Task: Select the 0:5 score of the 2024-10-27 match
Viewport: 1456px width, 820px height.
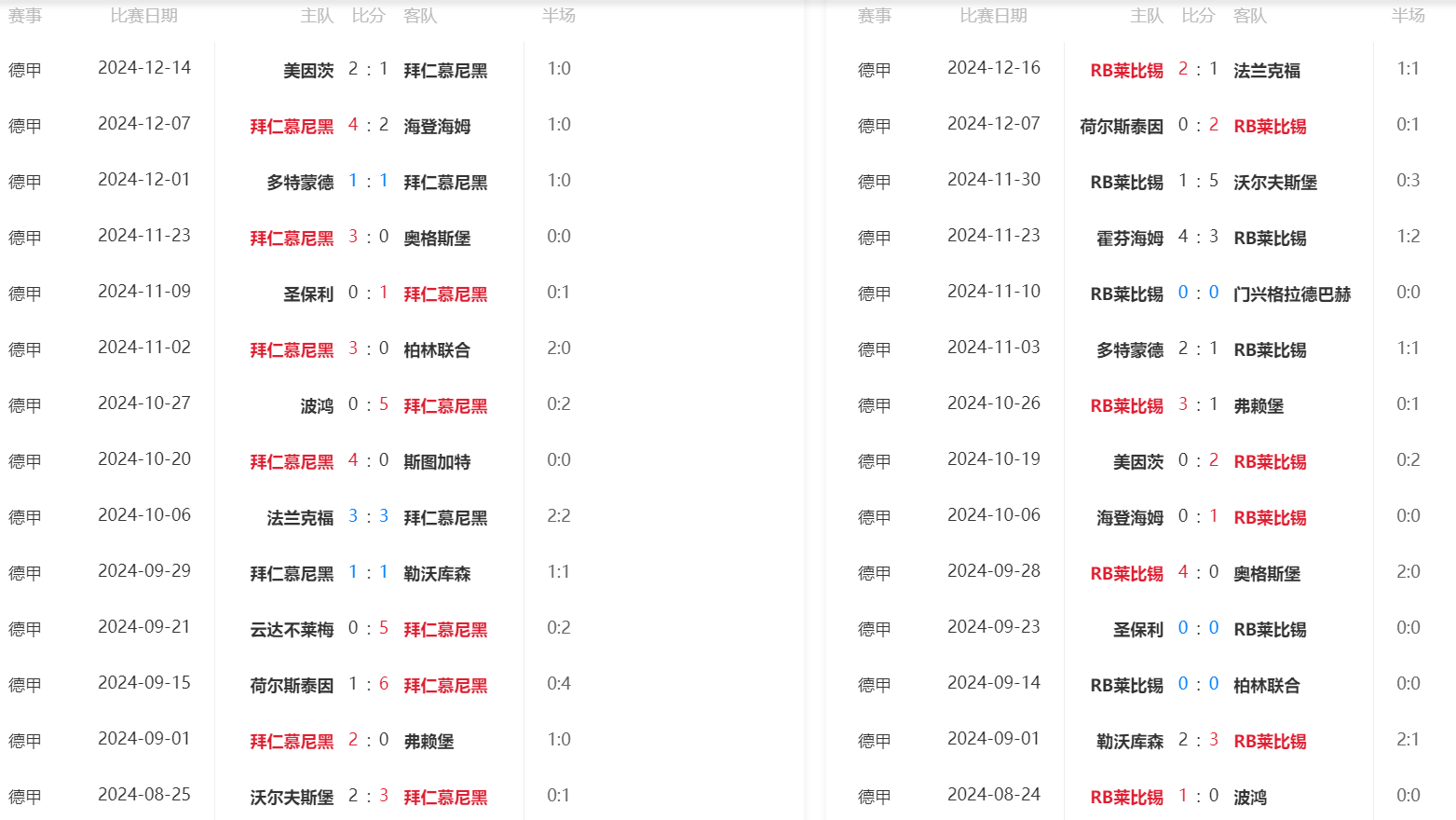Action: 368,404
